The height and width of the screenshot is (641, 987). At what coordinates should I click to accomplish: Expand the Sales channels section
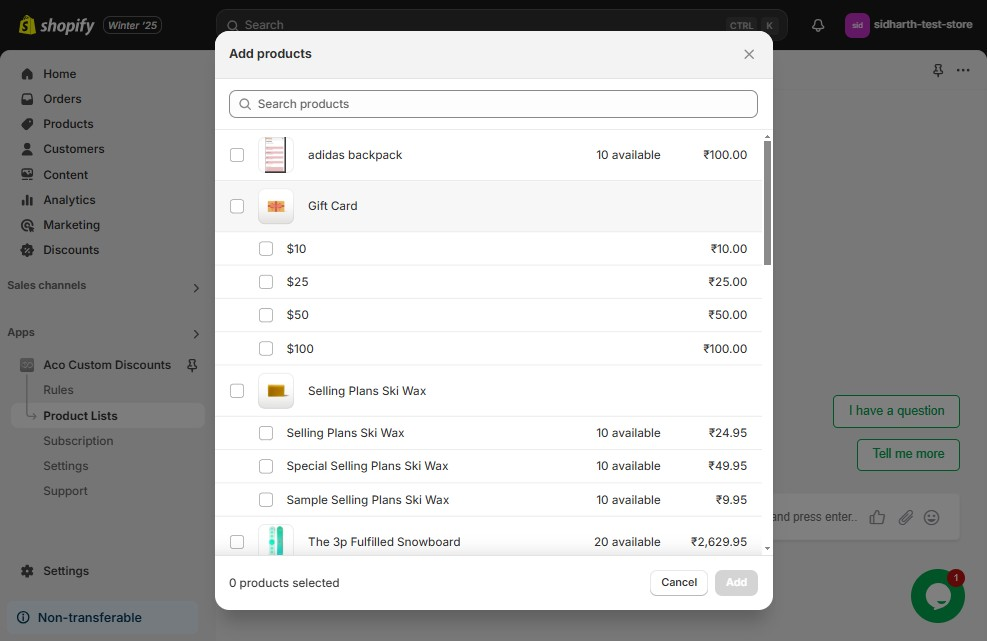(x=196, y=288)
